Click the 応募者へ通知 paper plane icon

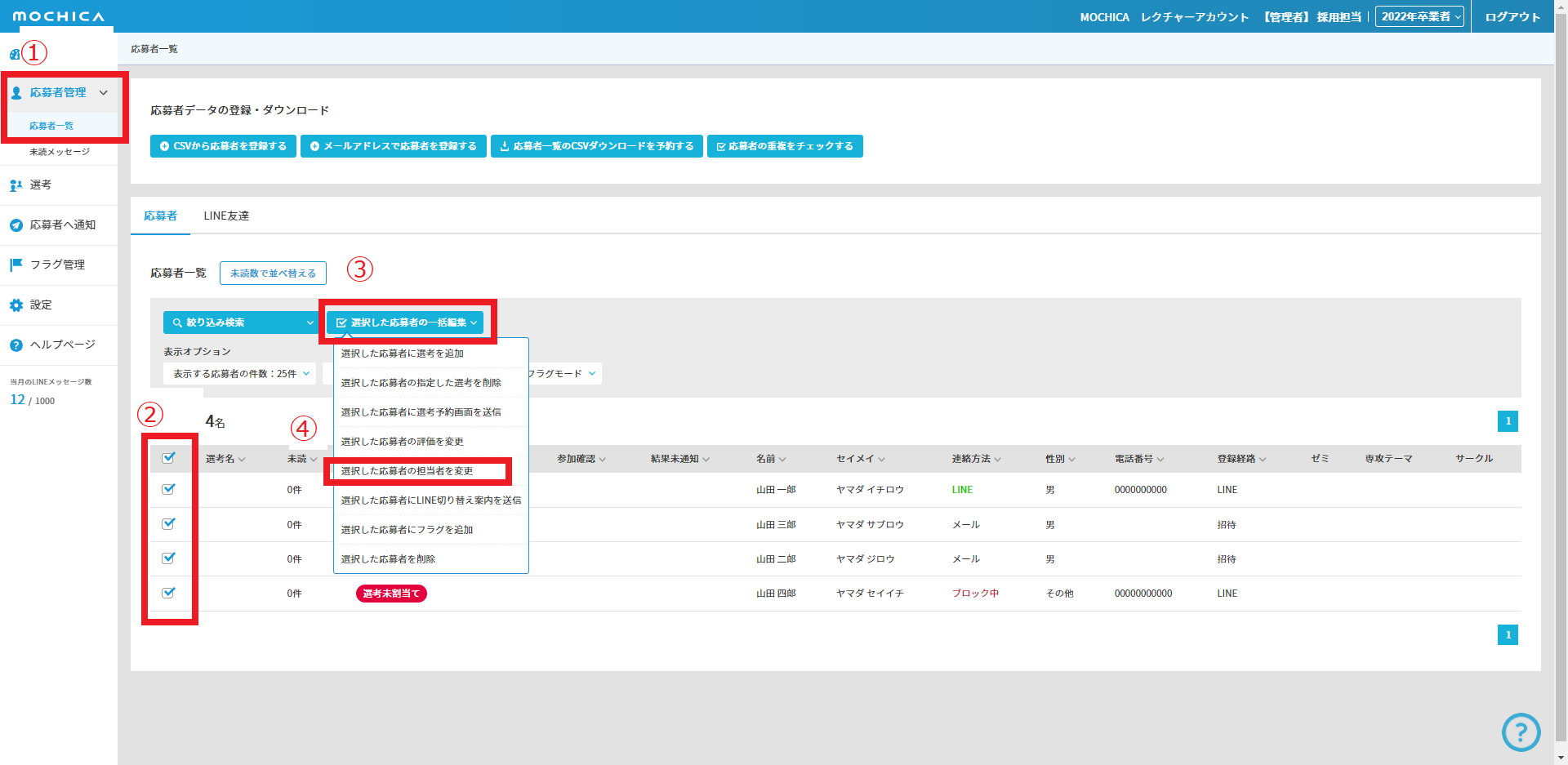16,225
